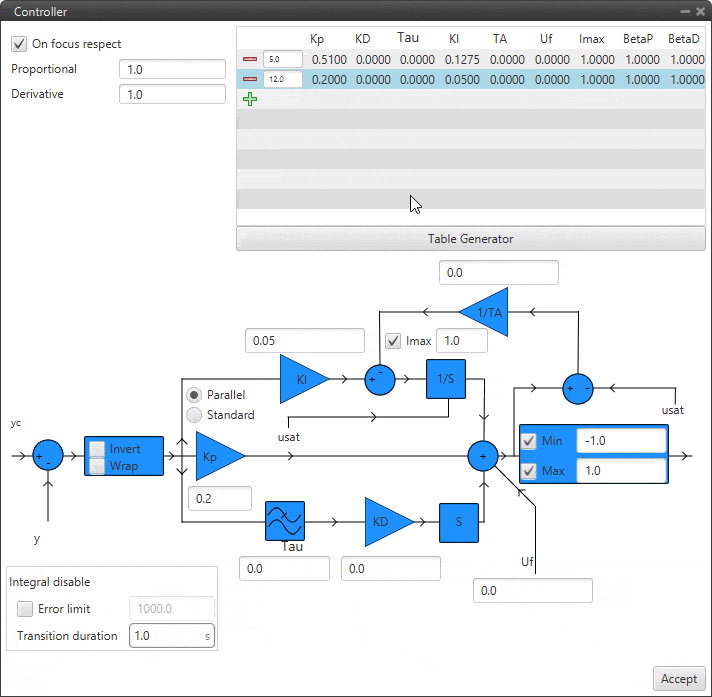This screenshot has width=712, height=697.
Task: Enable the Error limit checkbox
Action: (x=25, y=609)
